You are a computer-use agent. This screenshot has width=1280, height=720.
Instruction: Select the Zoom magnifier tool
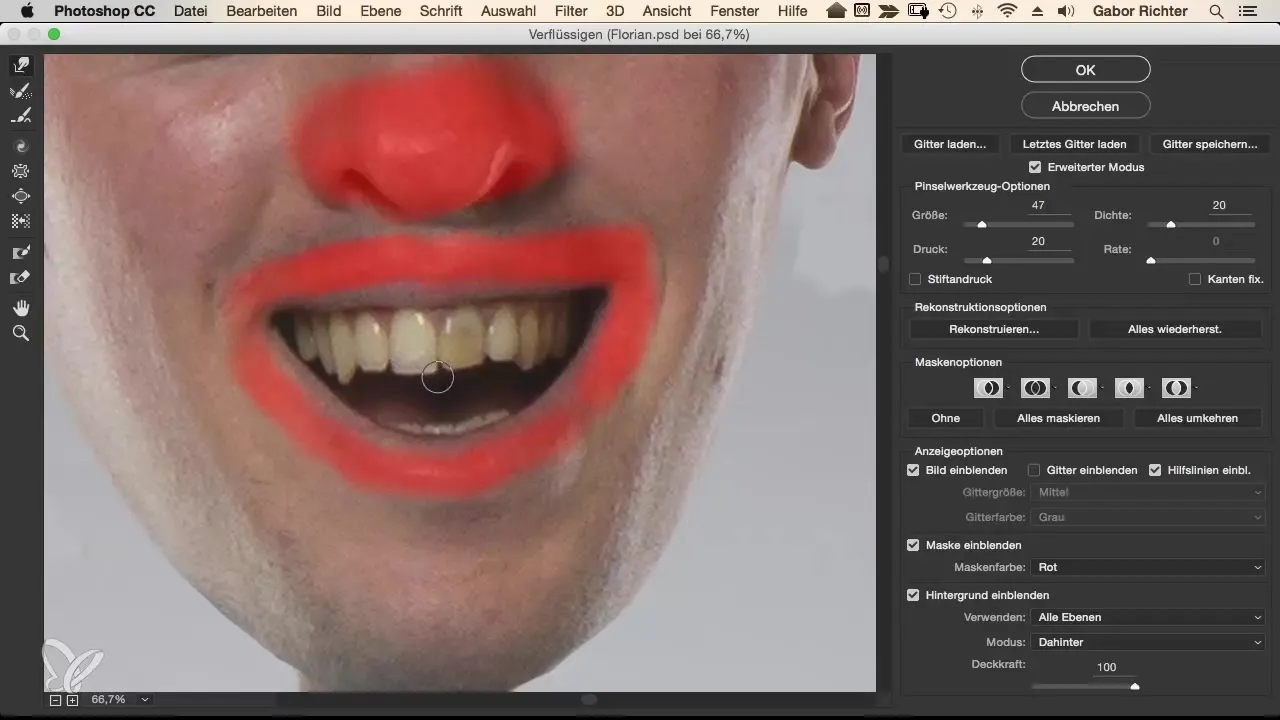point(20,333)
